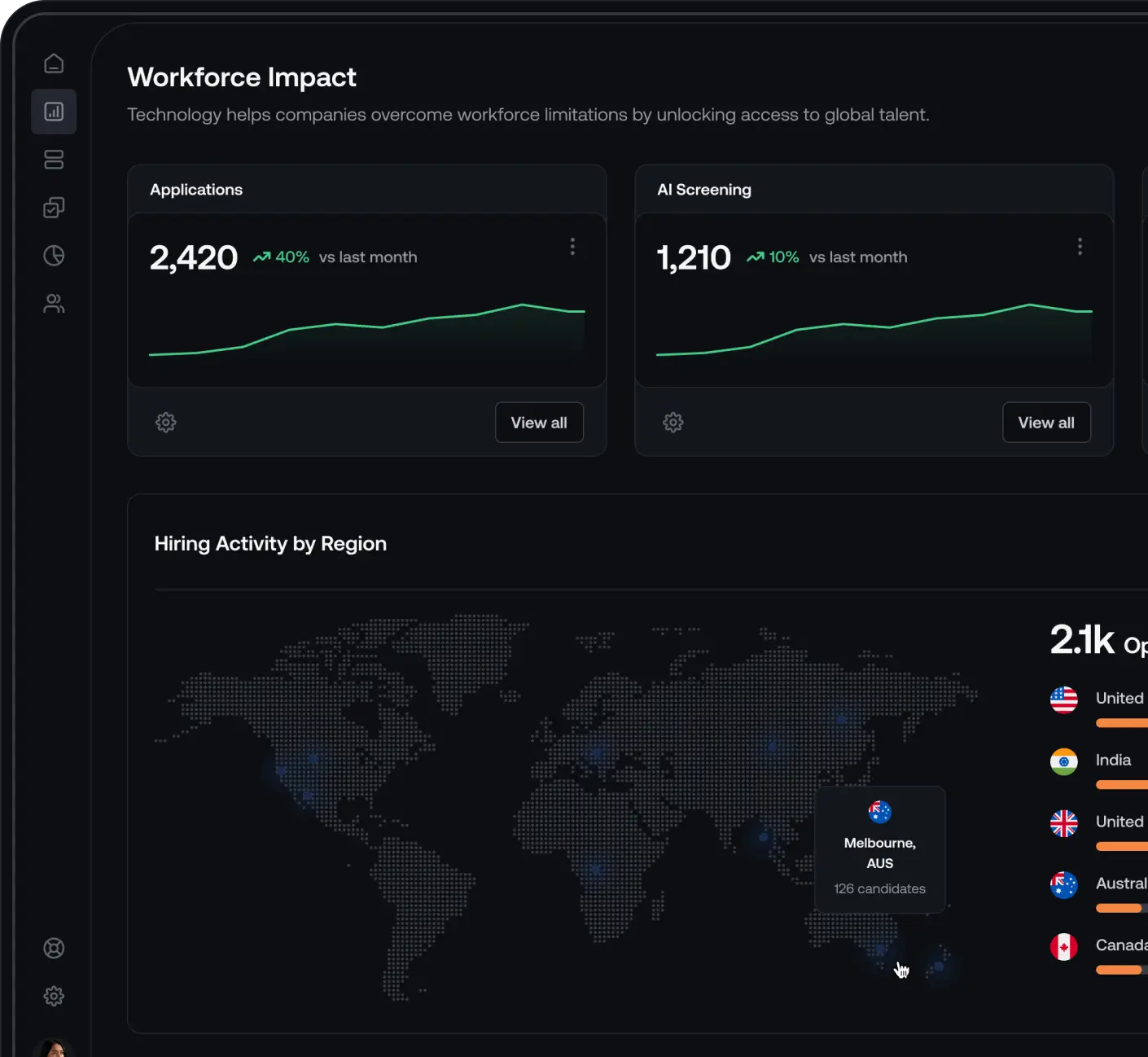Screen dimensions: 1148x1057
Task: Click View all in Applications card
Action: [x=539, y=423]
